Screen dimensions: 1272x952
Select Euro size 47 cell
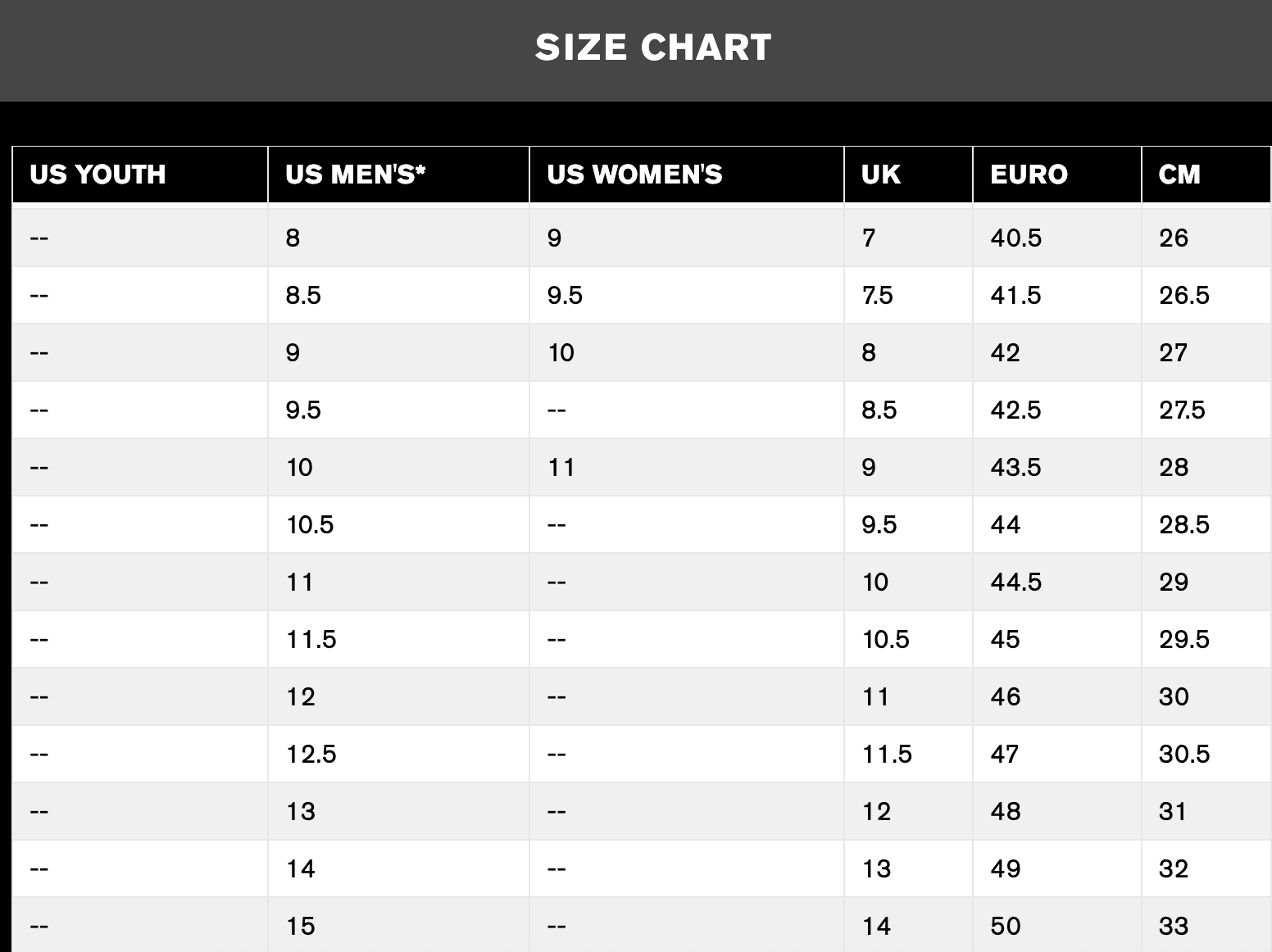point(1057,754)
